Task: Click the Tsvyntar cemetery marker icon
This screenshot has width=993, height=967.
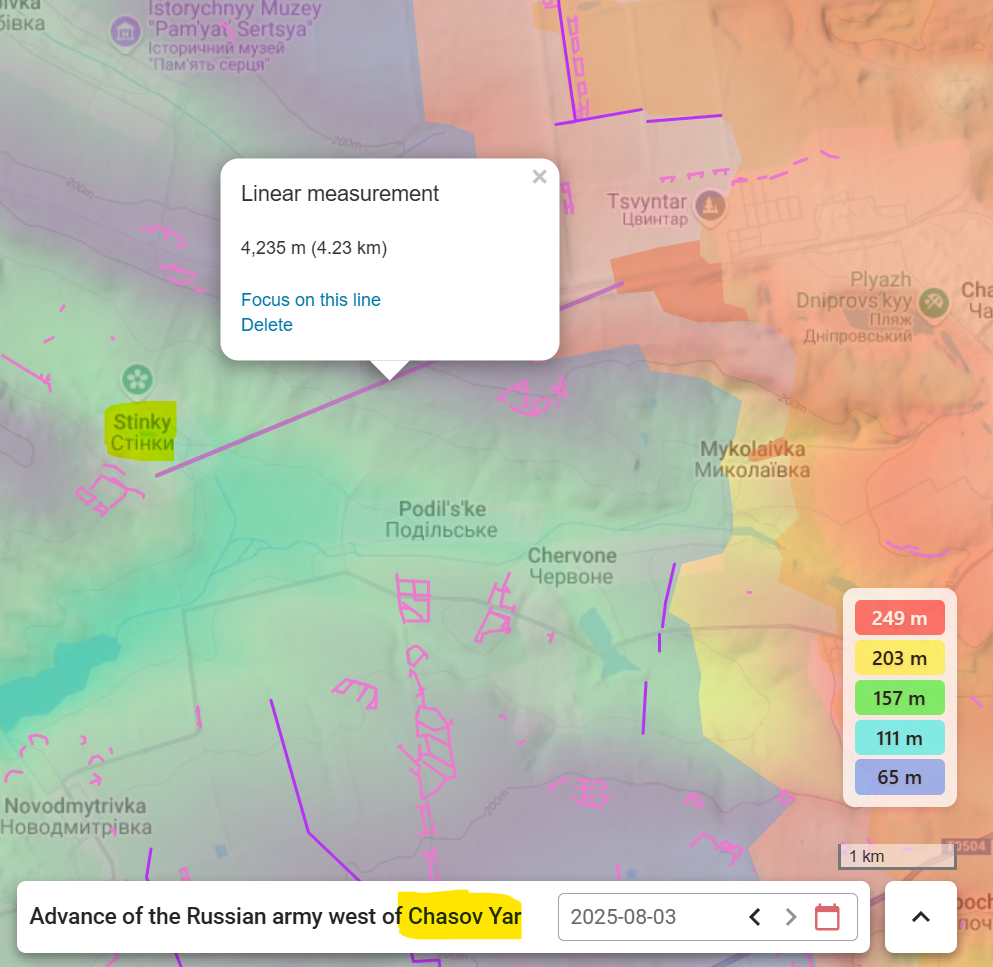Action: coord(711,206)
